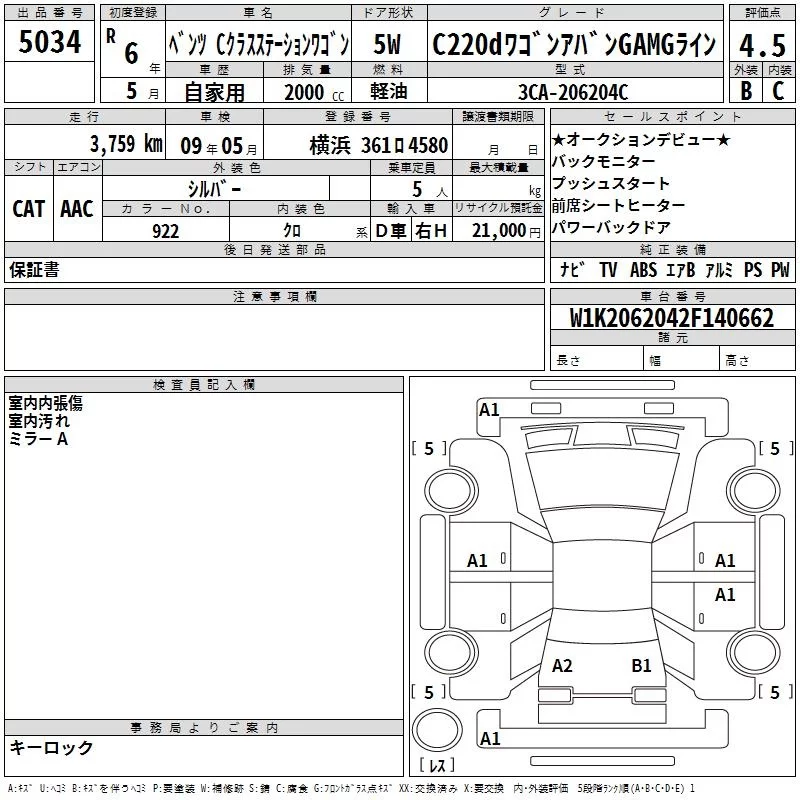Click the キーロック notice text

[51, 747]
